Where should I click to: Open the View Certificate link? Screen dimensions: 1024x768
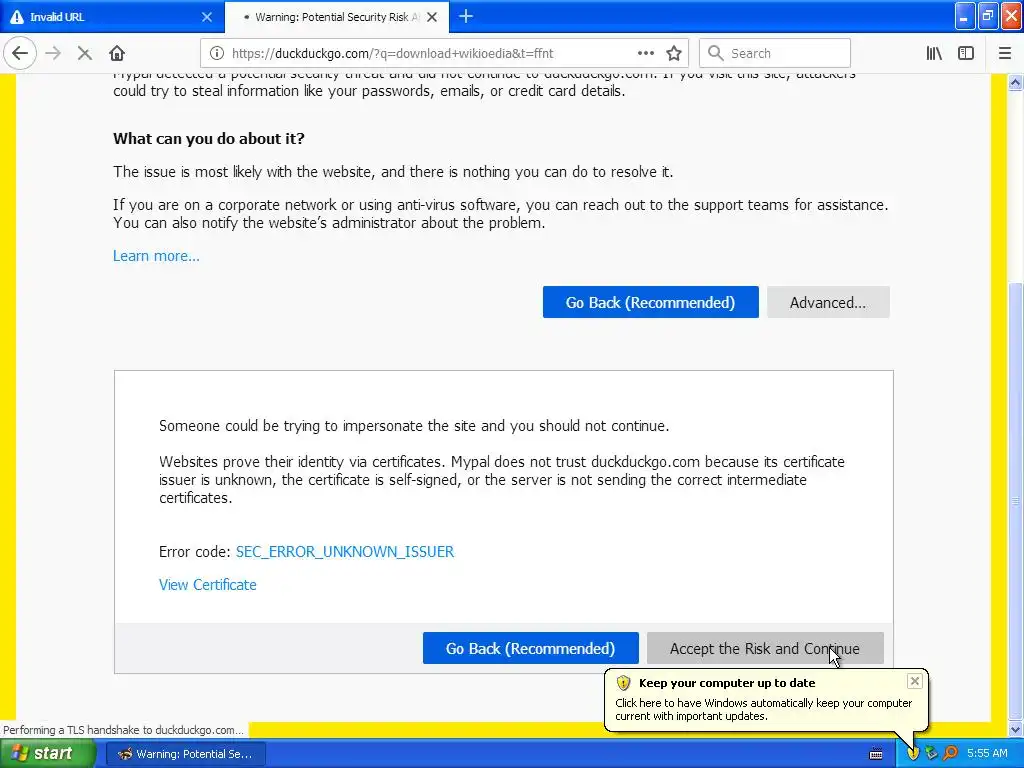click(208, 584)
